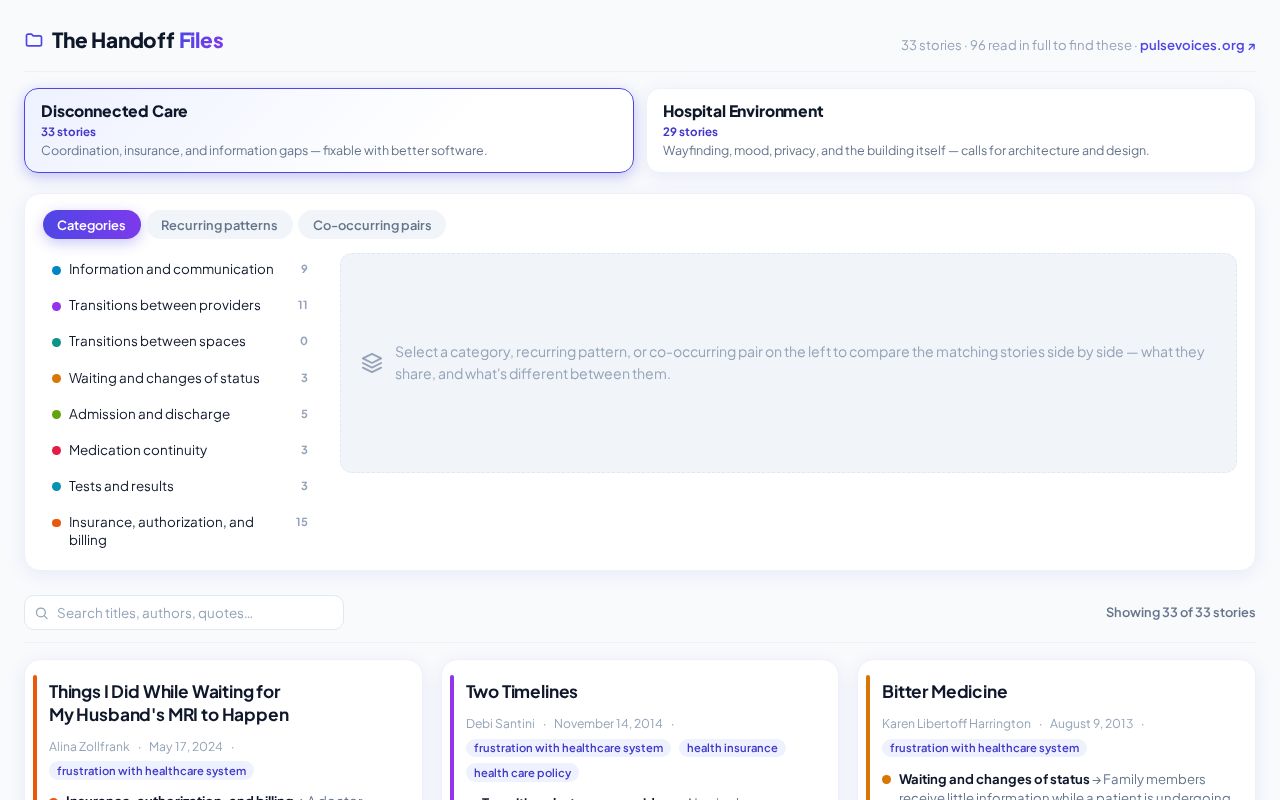Choose the Tests and results category

coord(180,486)
